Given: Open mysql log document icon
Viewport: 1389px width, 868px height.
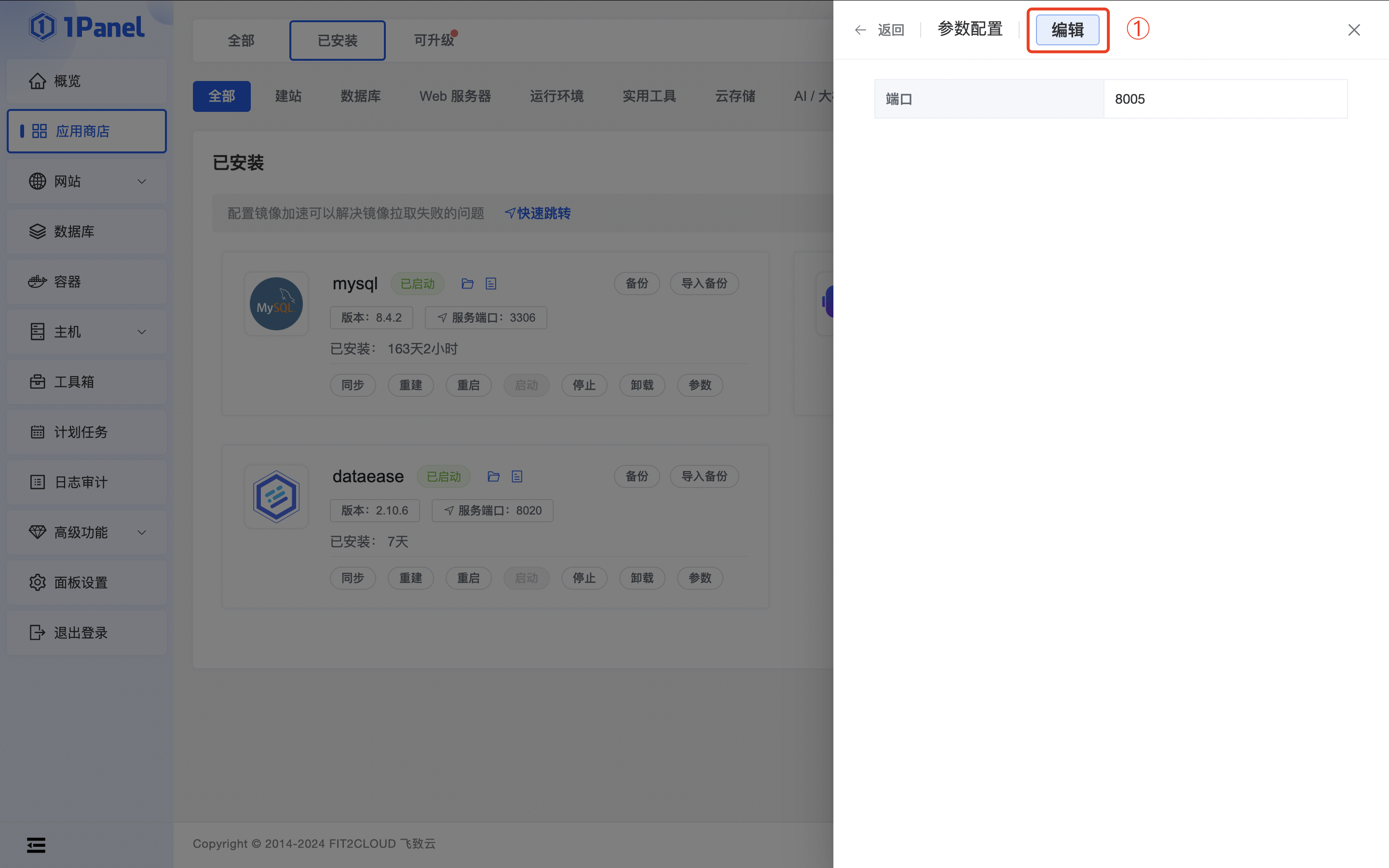Looking at the screenshot, I should pos(491,284).
